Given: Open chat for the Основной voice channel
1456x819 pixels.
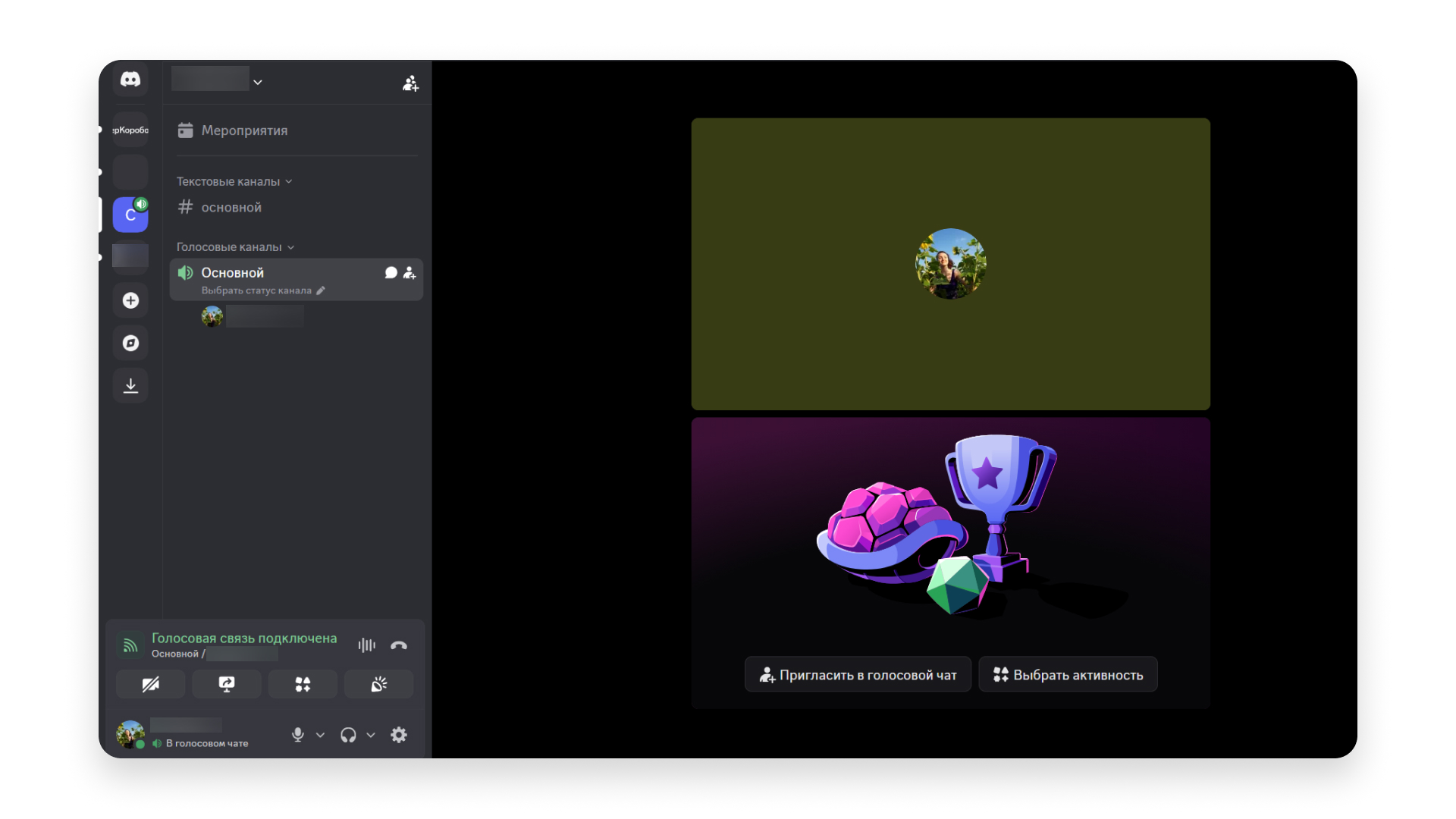Looking at the screenshot, I should tap(391, 272).
